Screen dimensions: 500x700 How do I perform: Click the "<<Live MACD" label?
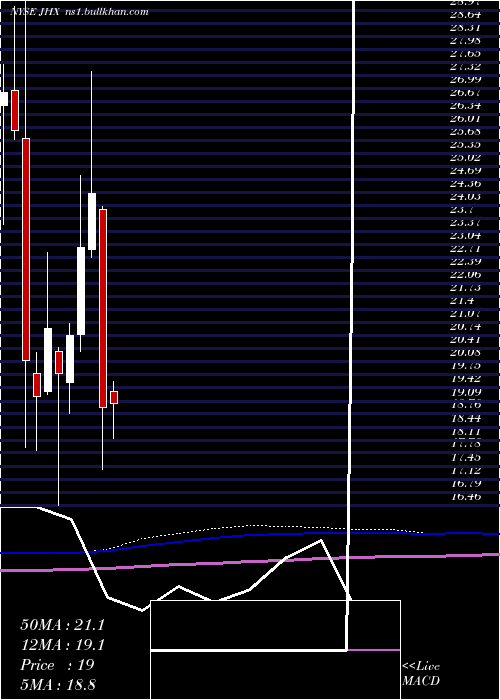(421, 674)
